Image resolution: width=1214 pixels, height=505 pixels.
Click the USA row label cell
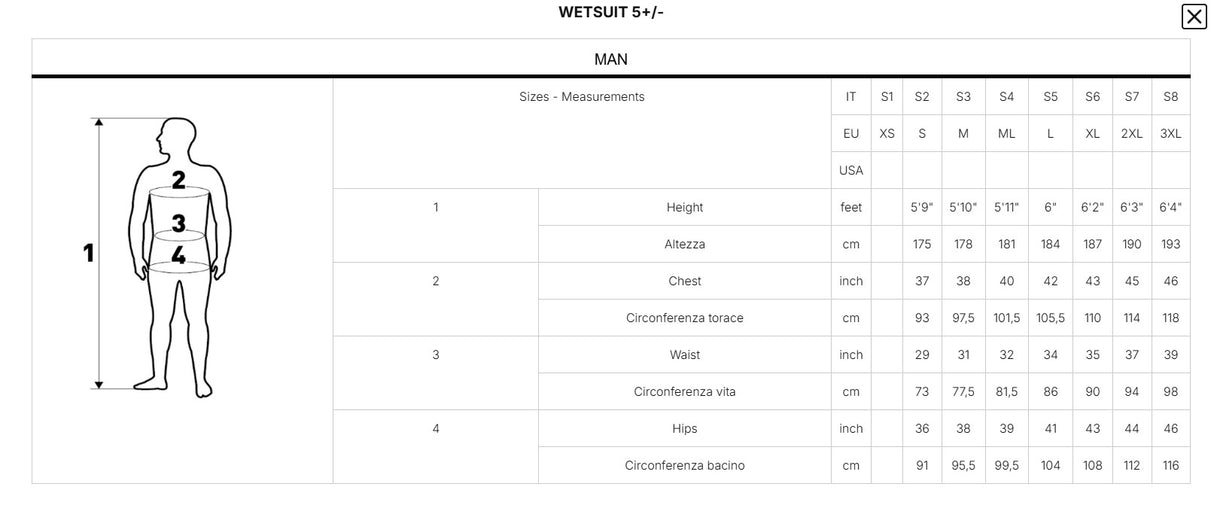coord(851,171)
